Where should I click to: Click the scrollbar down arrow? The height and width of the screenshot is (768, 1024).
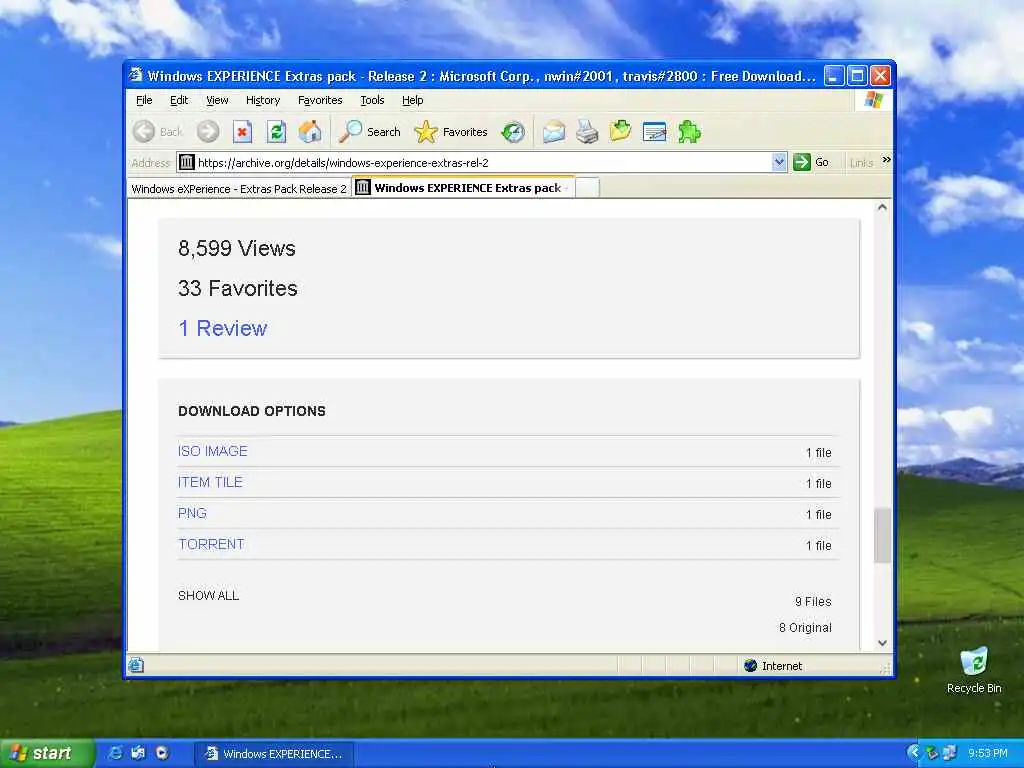(882, 643)
